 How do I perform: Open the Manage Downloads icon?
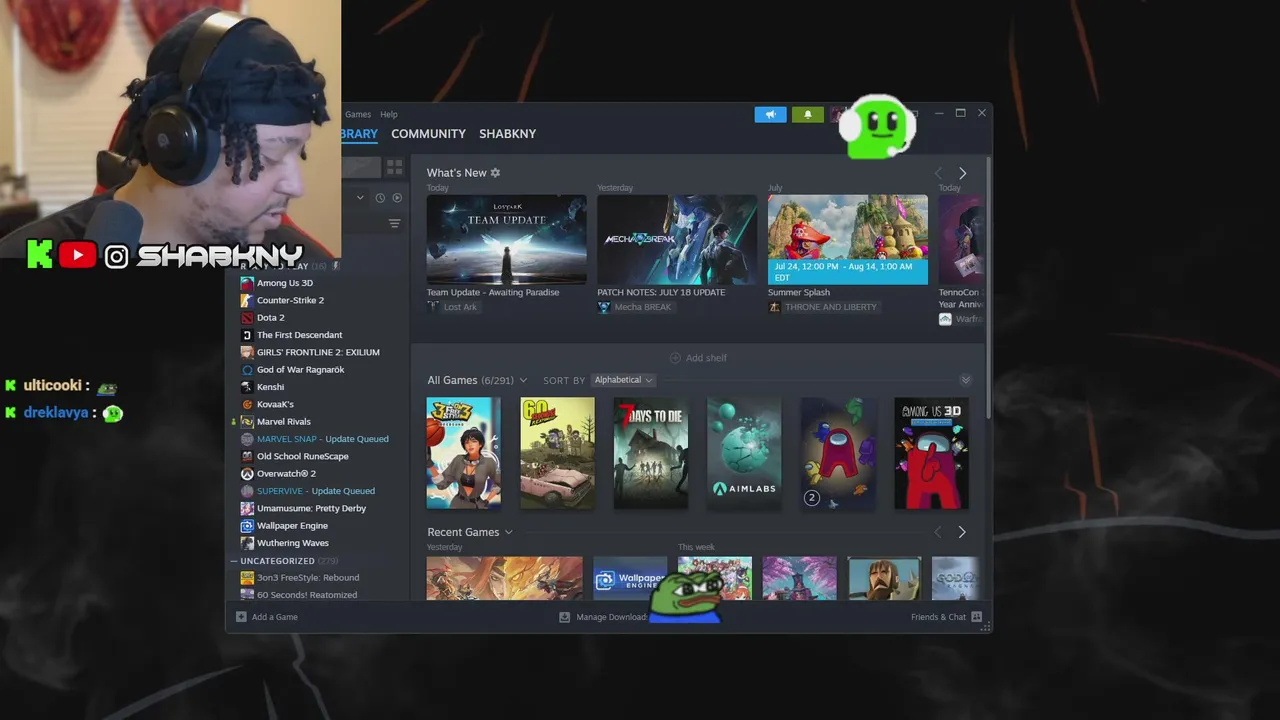click(564, 617)
